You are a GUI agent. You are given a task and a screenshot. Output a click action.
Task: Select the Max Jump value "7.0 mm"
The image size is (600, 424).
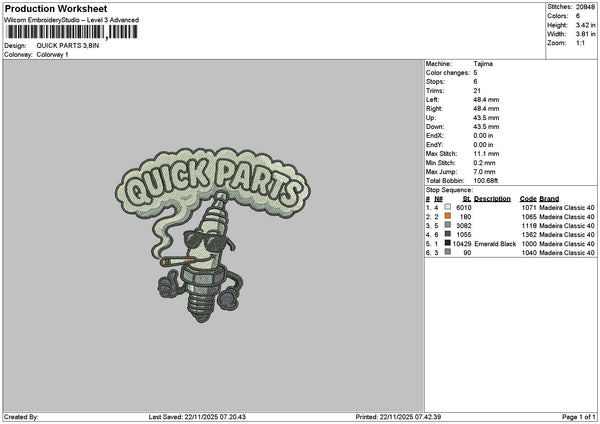[484, 172]
